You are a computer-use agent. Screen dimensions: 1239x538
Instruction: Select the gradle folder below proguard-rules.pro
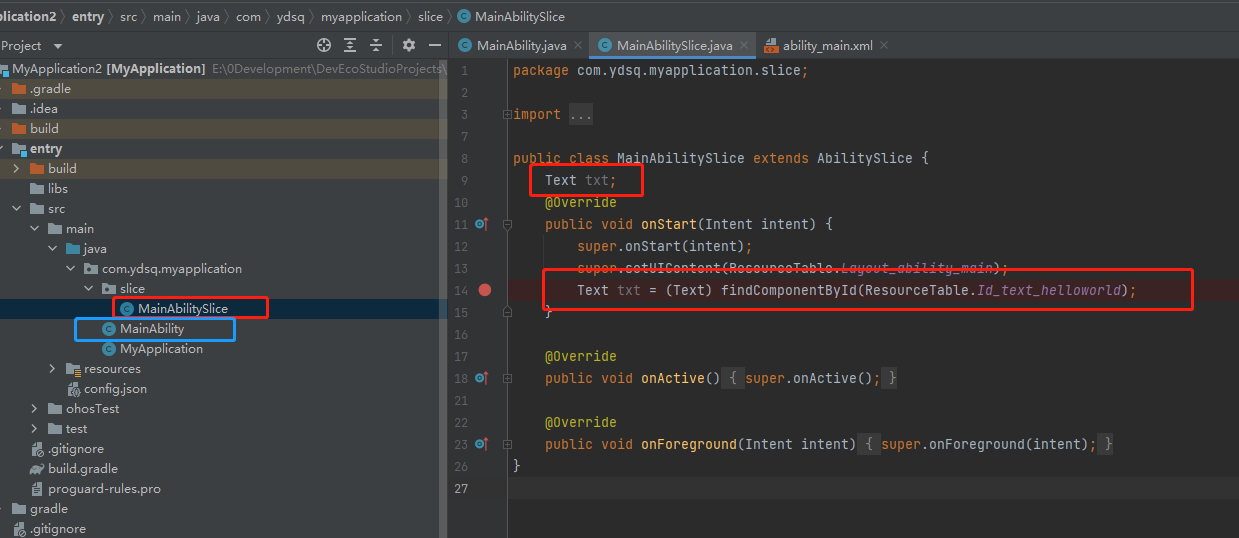pos(49,509)
